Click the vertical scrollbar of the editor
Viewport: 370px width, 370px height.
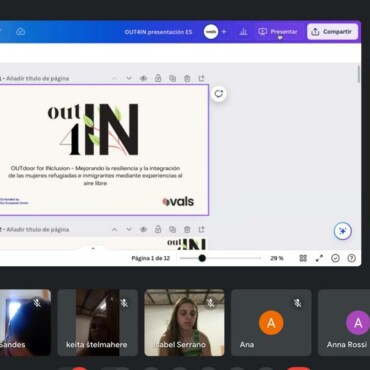359,74
